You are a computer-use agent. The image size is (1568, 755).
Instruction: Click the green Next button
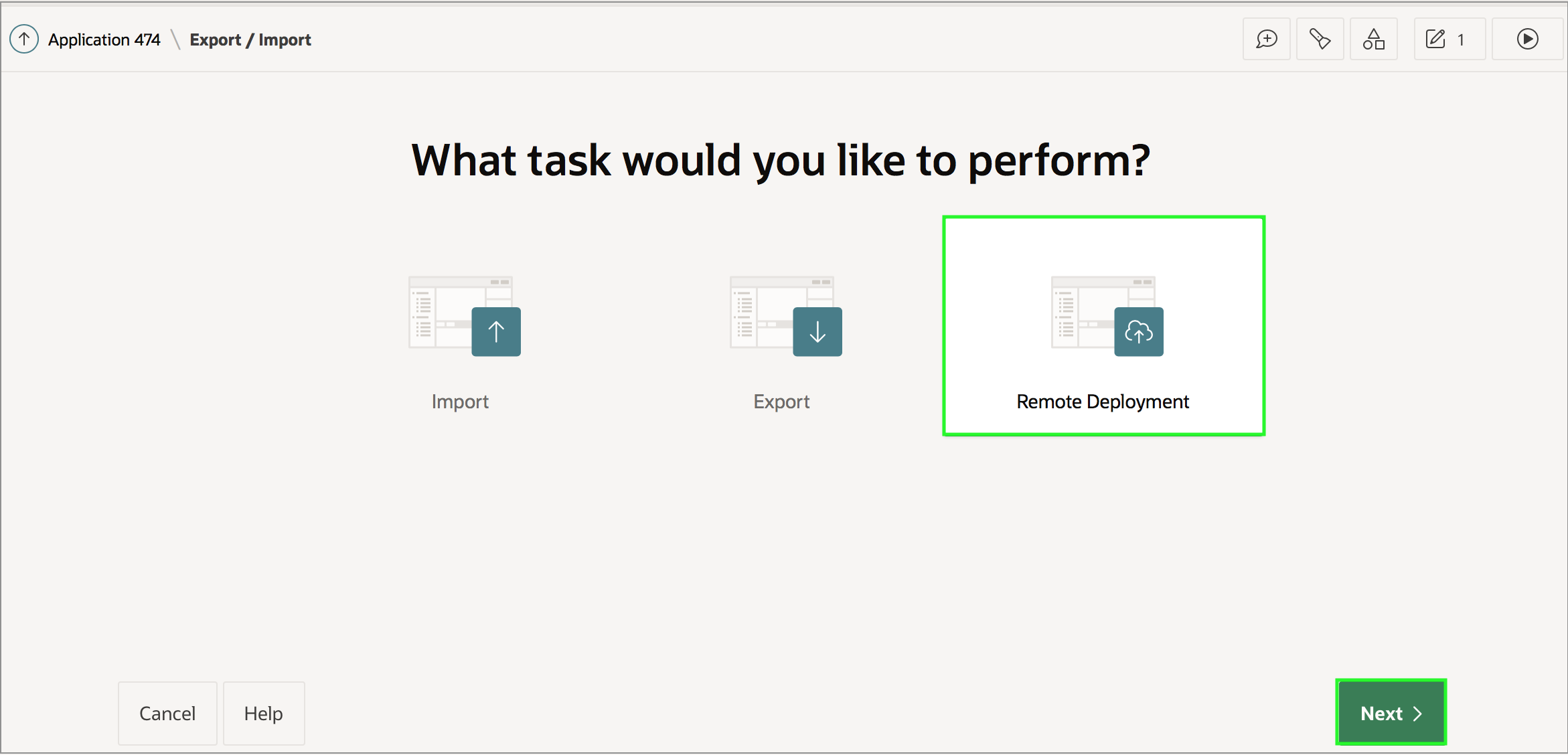1381,714
